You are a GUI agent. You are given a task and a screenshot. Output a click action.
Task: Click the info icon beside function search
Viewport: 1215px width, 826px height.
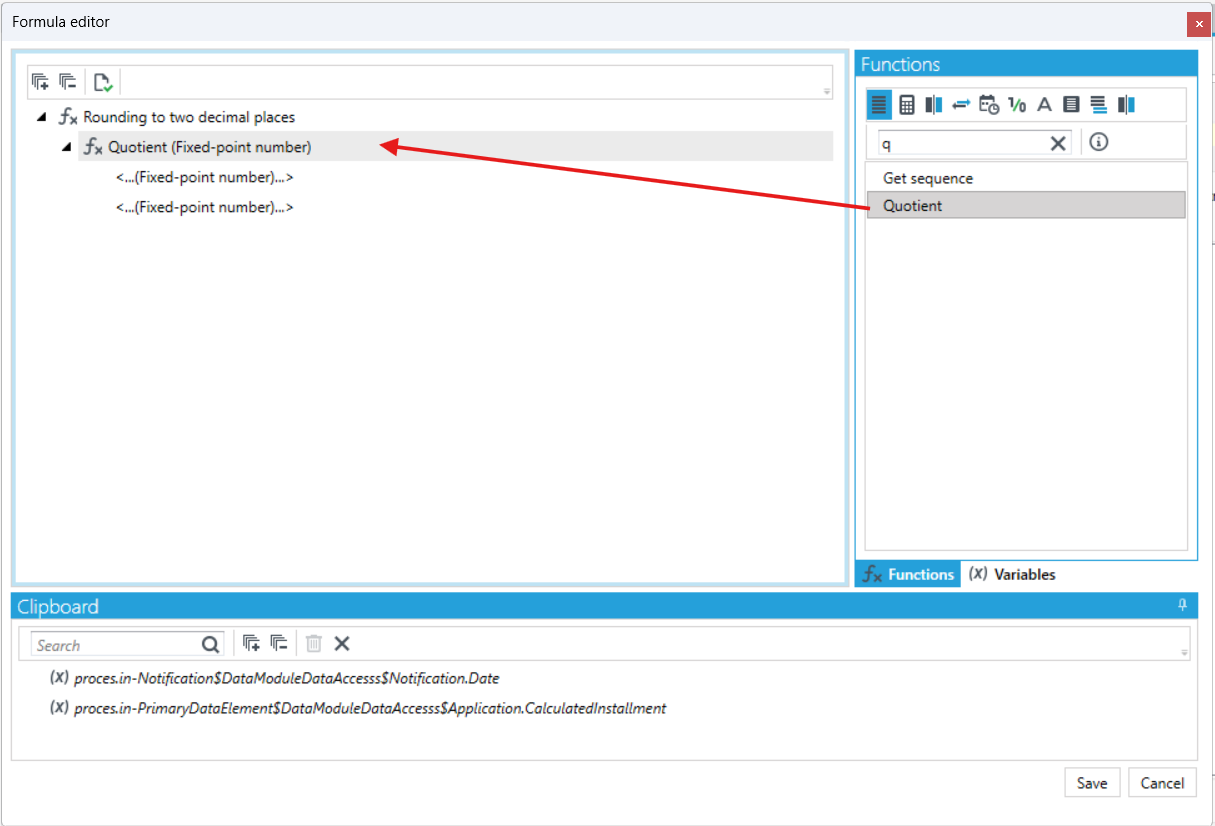[1099, 142]
